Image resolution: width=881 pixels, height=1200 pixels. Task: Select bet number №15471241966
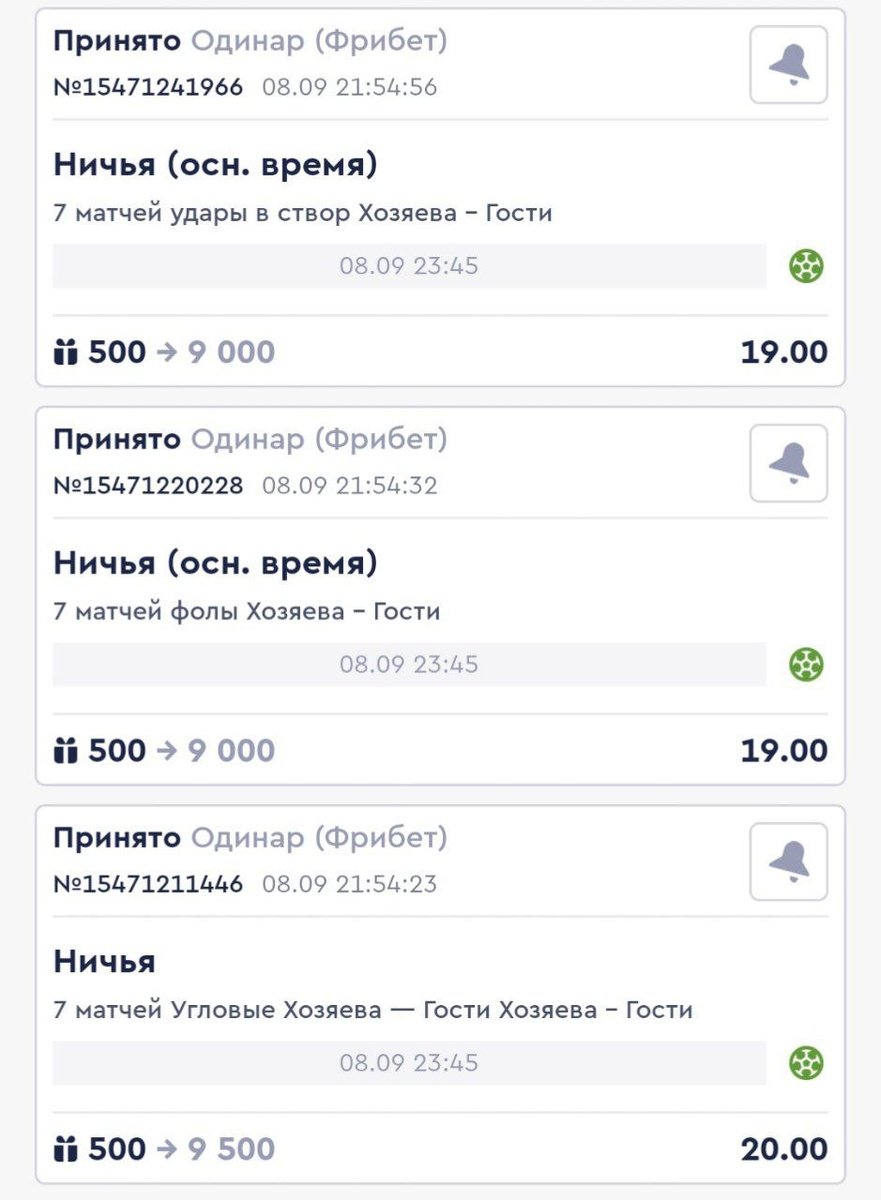tap(148, 87)
